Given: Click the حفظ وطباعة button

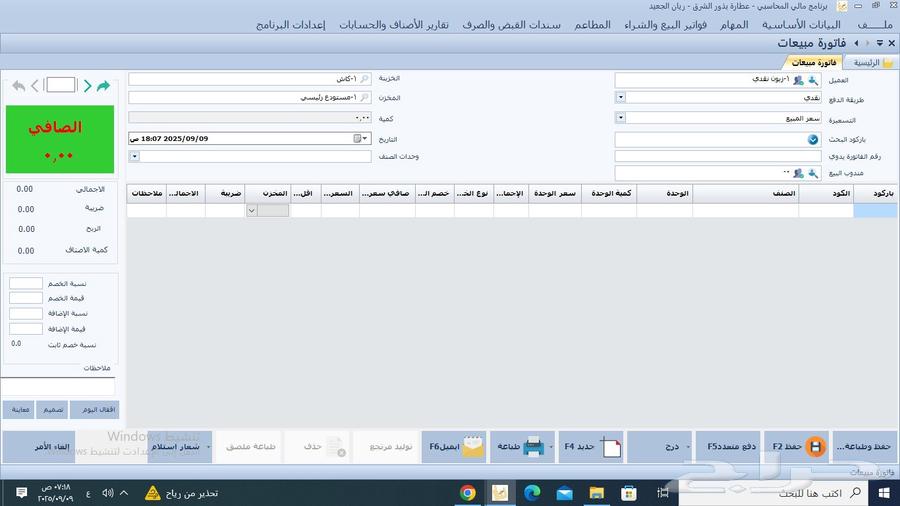Looking at the screenshot, I should click(864, 446).
